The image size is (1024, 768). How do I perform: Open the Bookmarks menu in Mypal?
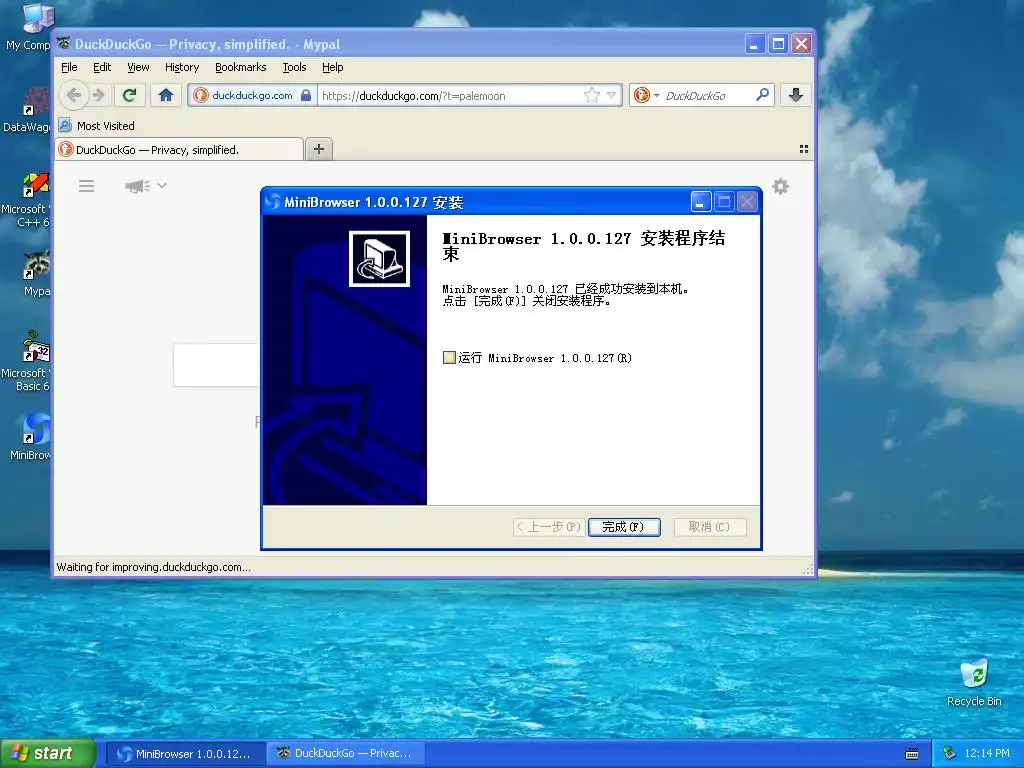[x=240, y=67]
